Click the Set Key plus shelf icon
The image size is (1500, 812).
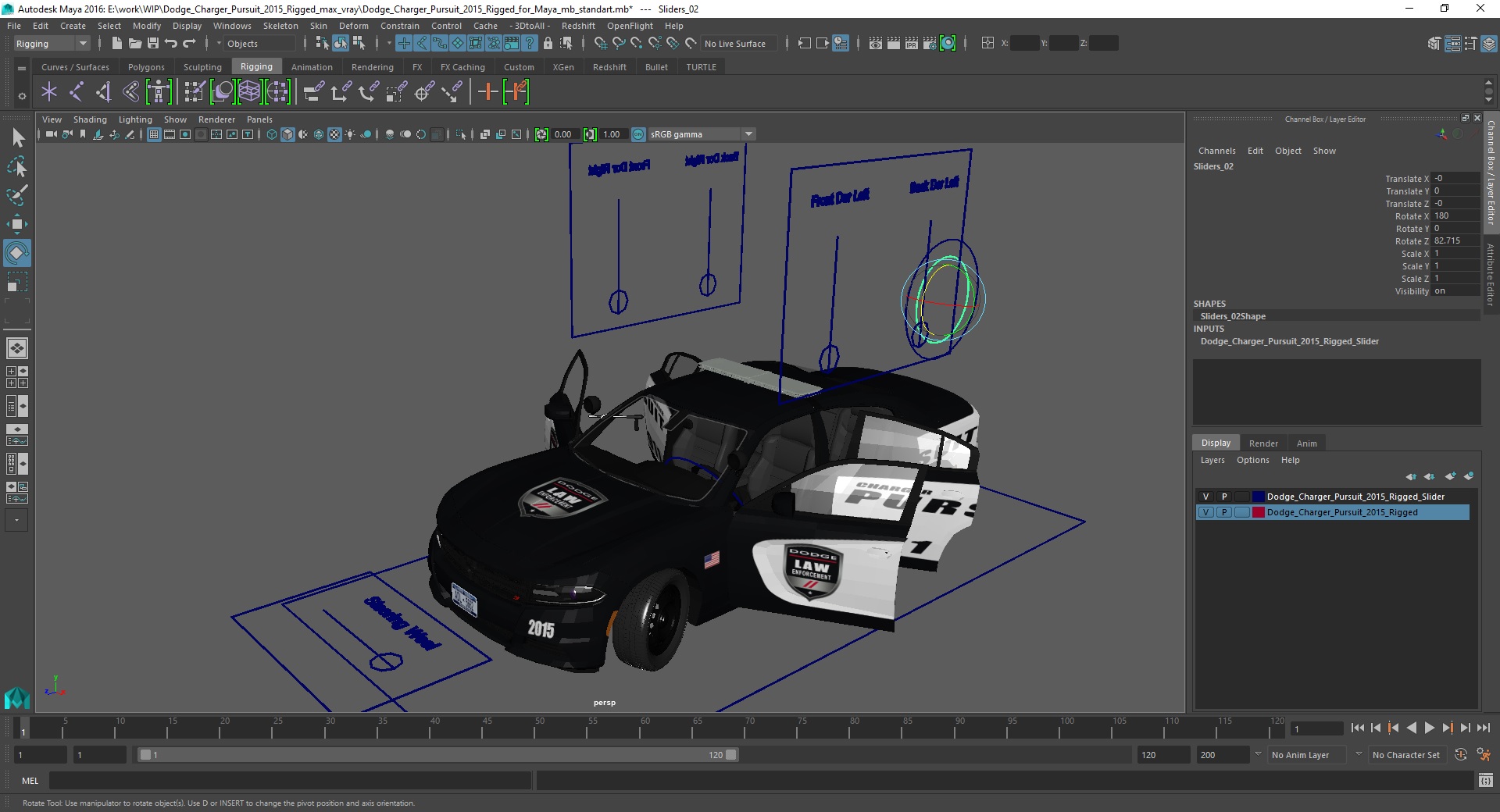487,92
